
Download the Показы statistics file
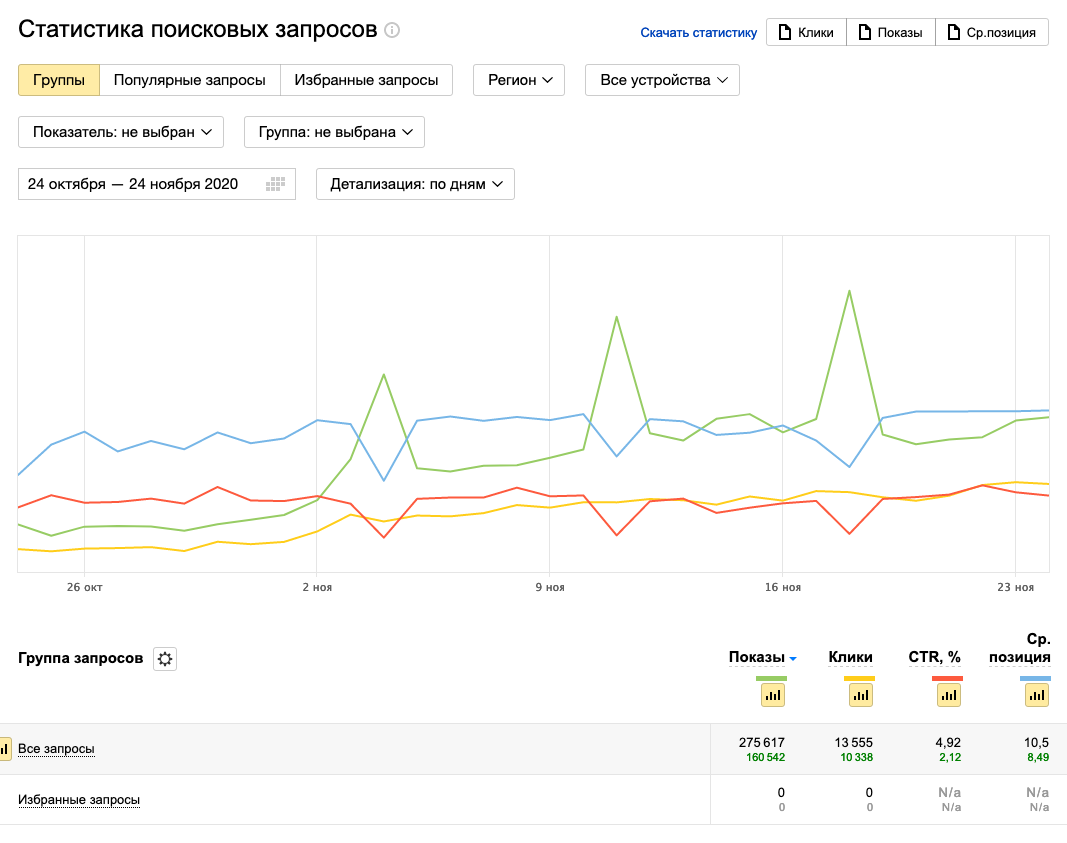(x=890, y=32)
